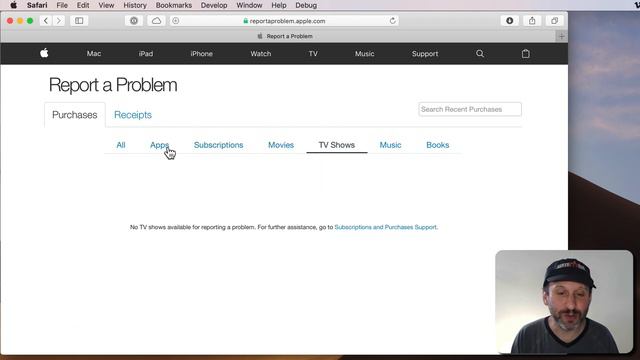This screenshot has height=360, width=640.
Task: Go to Watch in Apple navigation
Action: click(261, 53)
